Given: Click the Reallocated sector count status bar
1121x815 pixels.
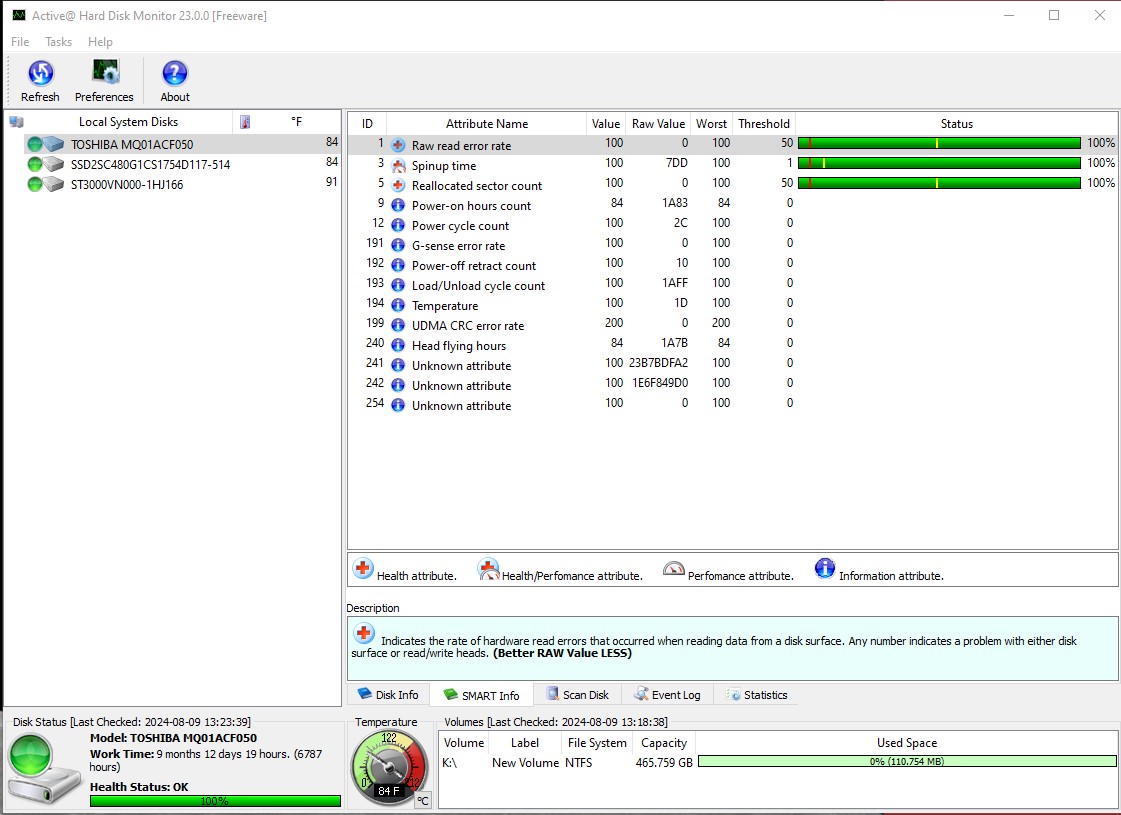Looking at the screenshot, I should (939, 183).
